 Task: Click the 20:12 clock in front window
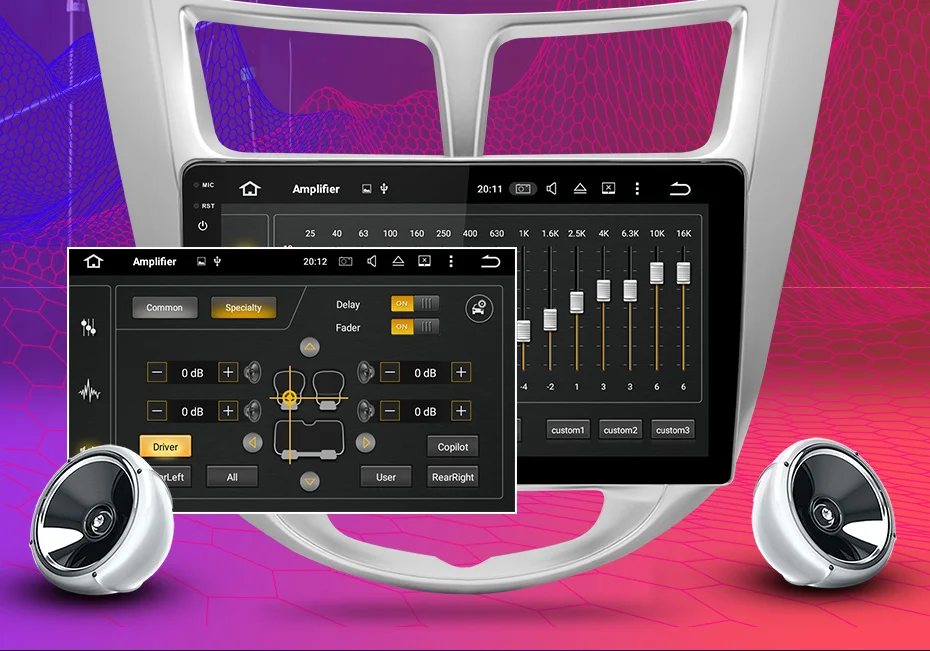(315, 261)
